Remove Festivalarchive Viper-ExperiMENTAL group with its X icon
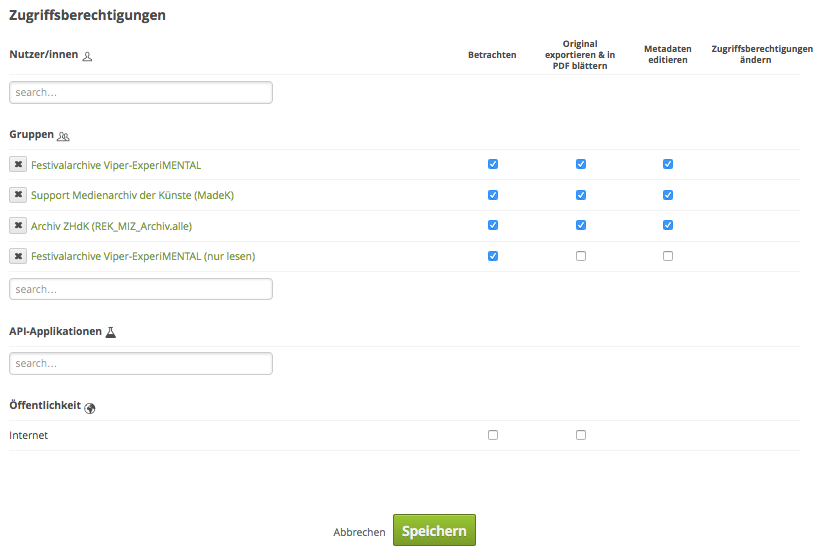 [x=18, y=165]
